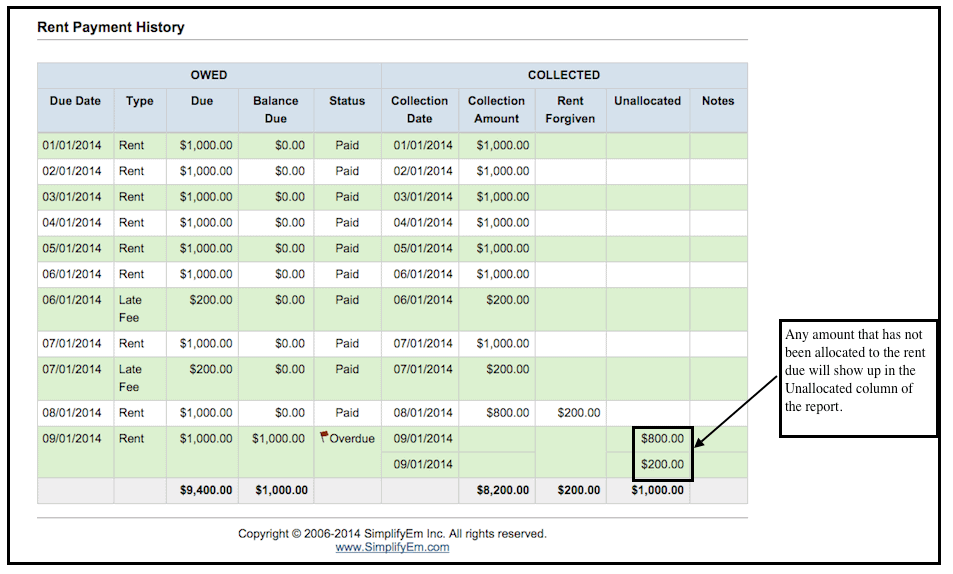Select the Collection Date column header
This screenshot has height=574, width=953.
(x=419, y=109)
